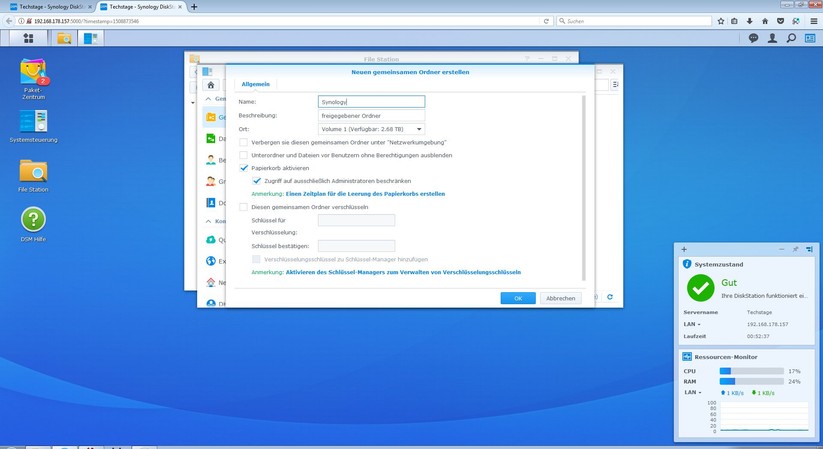Open the notifications speech bubble icon
Screen dimensions: 823x449
point(753,38)
